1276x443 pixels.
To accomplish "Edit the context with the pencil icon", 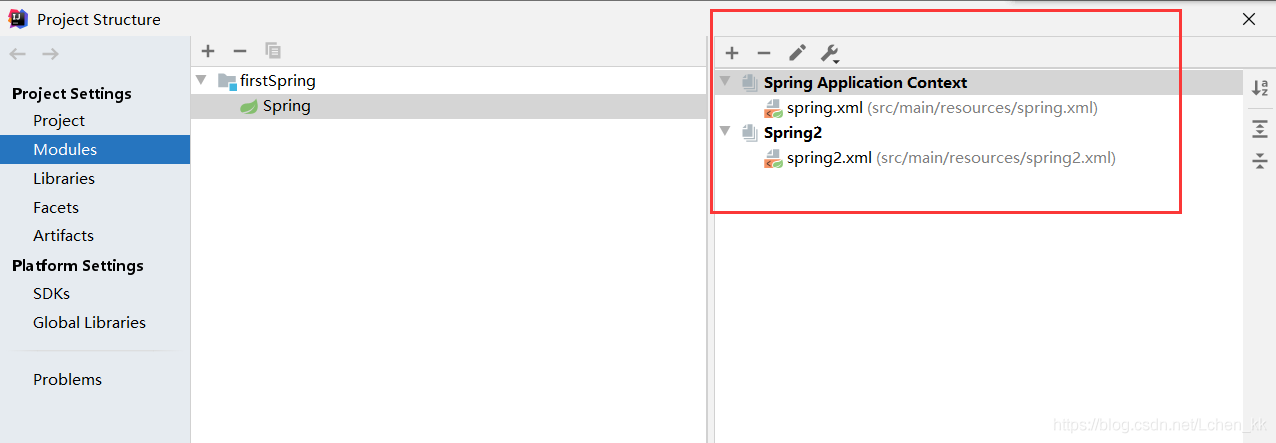I will [797, 53].
